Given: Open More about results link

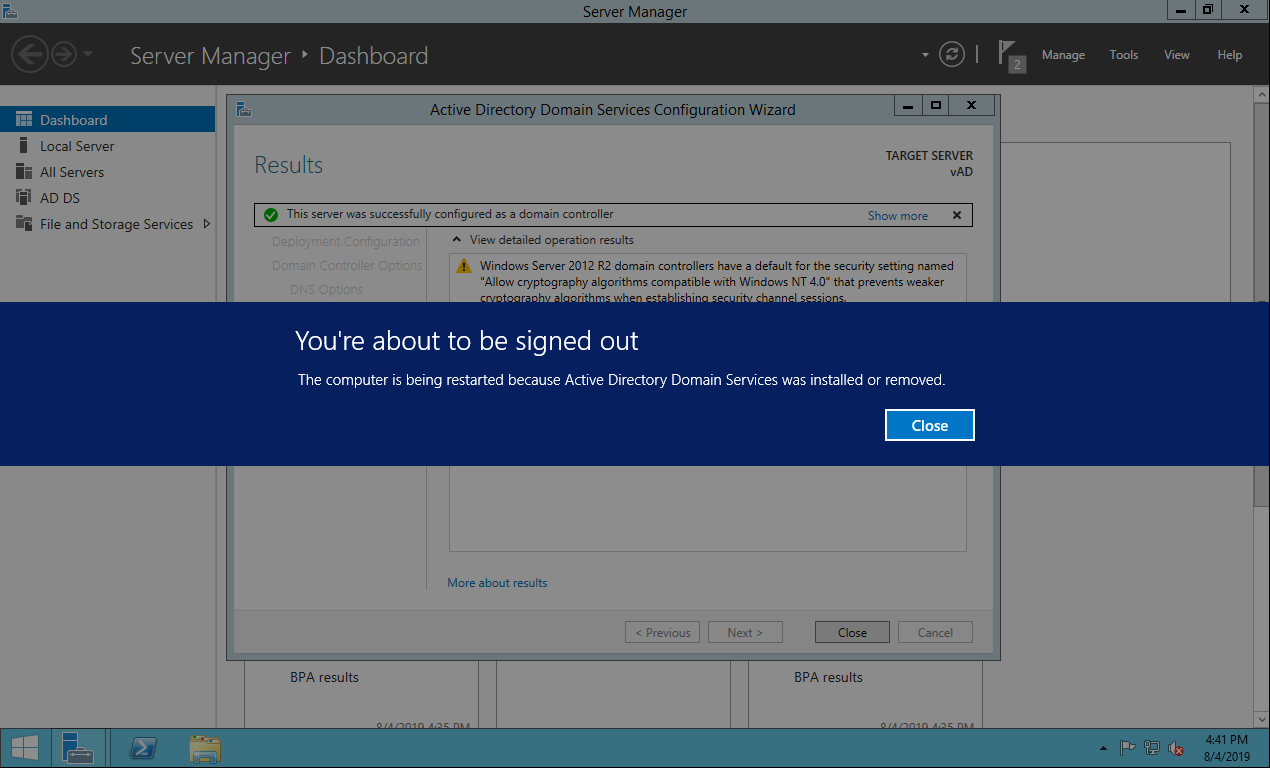Looking at the screenshot, I should tap(497, 583).
